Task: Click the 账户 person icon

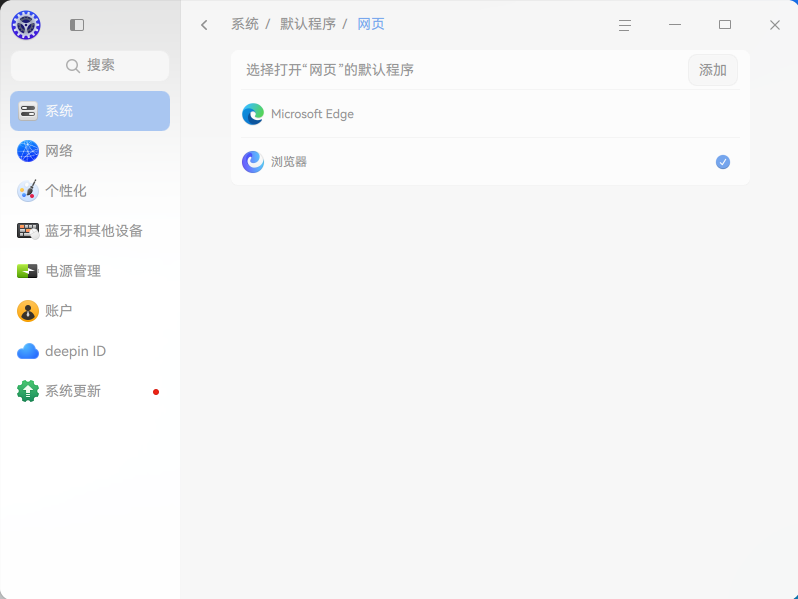Action: pyautogui.click(x=28, y=311)
